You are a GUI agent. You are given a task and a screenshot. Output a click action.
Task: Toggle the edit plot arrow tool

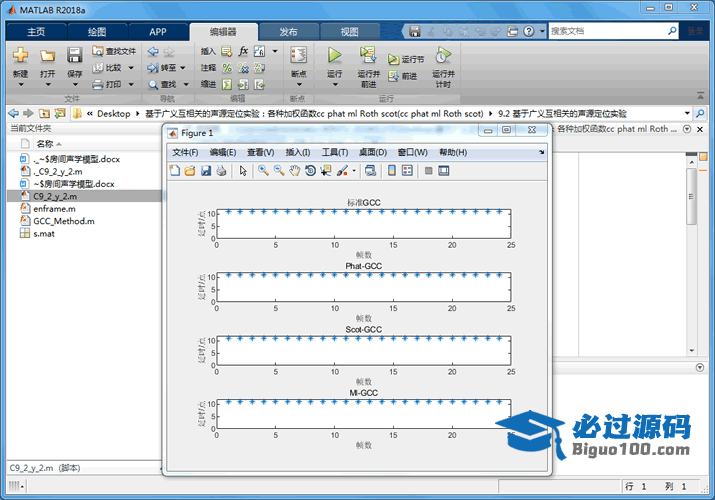pos(243,171)
